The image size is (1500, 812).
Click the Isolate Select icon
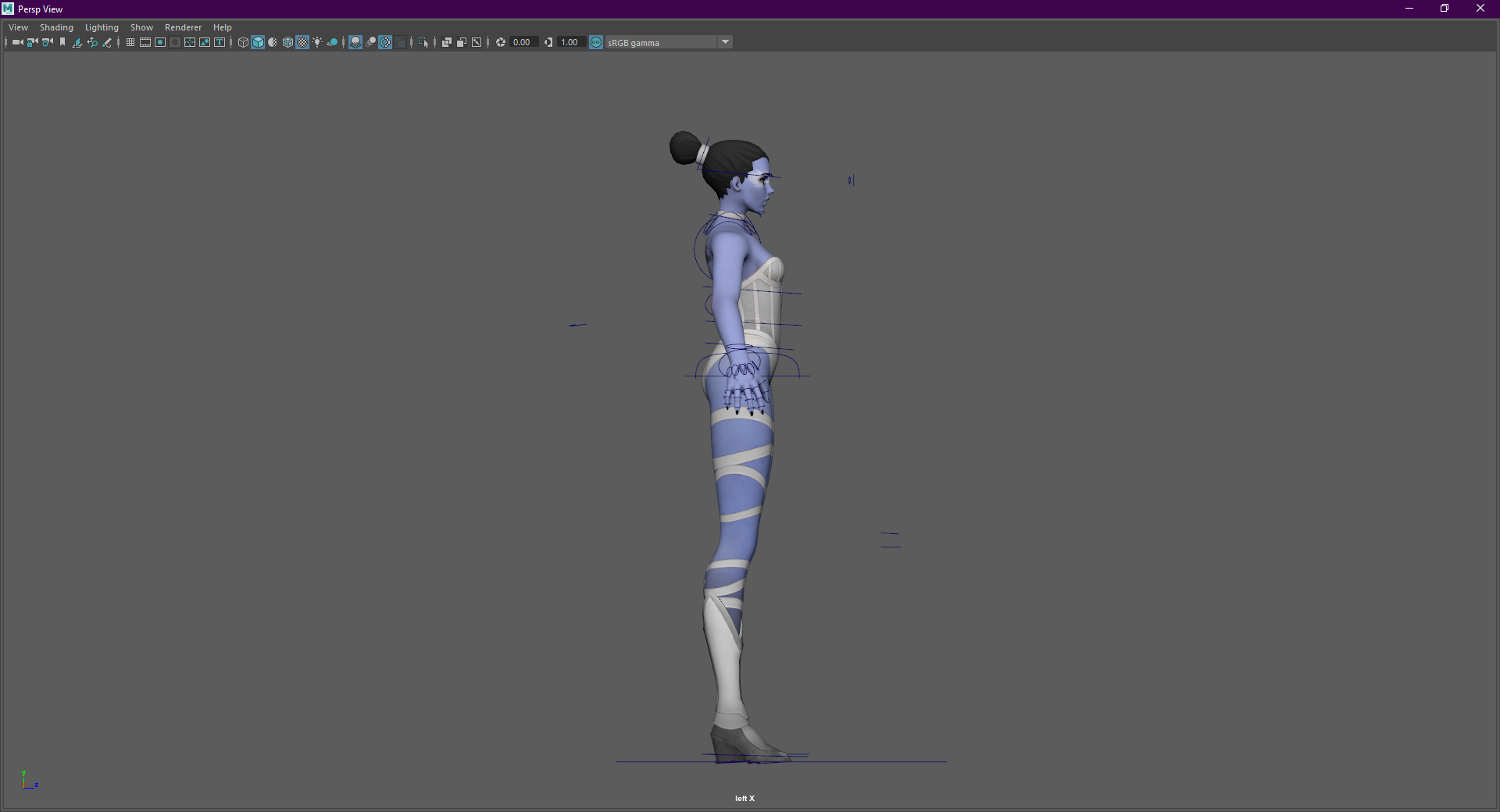(x=423, y=42)
